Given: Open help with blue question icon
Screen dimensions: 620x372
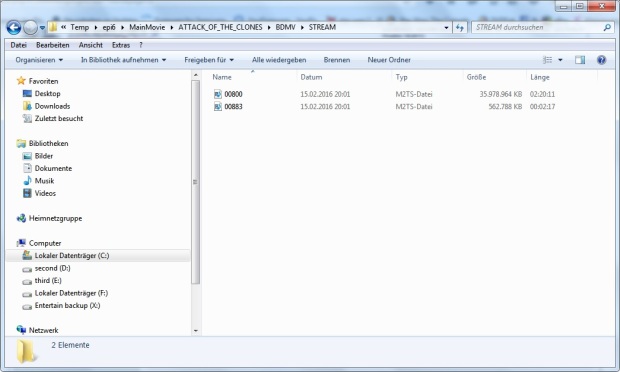Looking at the screenshot, I should tap(601, 60).
